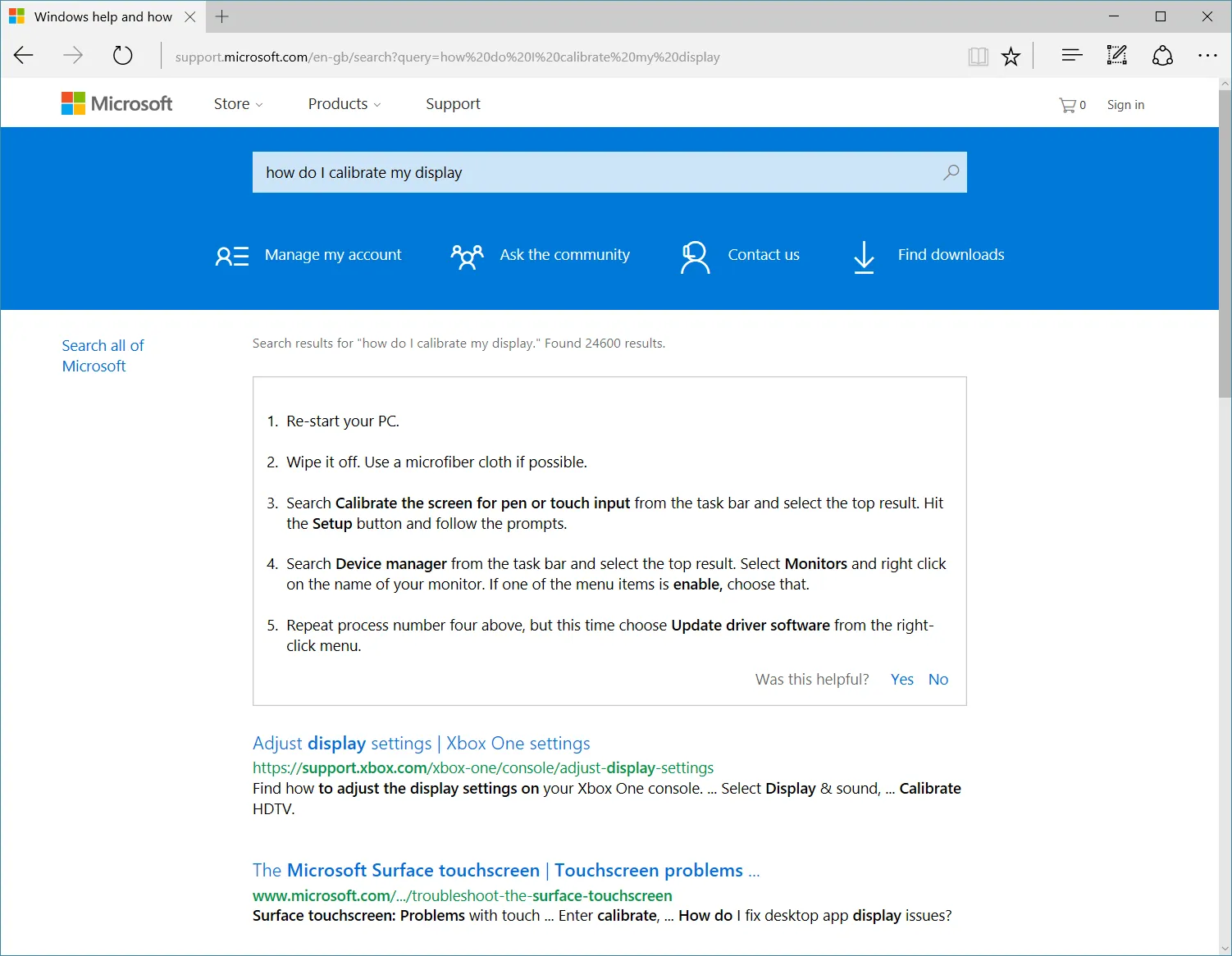Open the shopping cart icon
The width and height of the screenshot is (1232, 956).
pos(1070,105)
